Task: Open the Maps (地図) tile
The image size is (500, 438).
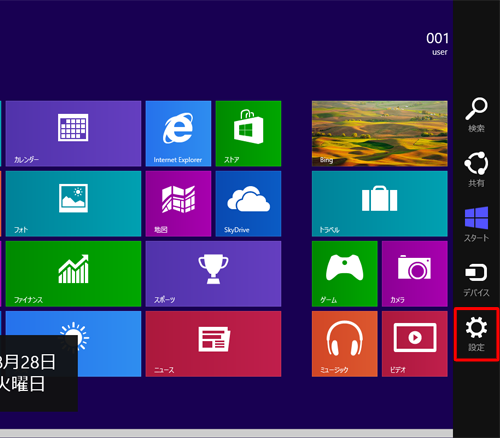Action: pyautogui.click(x=178, y=204)
